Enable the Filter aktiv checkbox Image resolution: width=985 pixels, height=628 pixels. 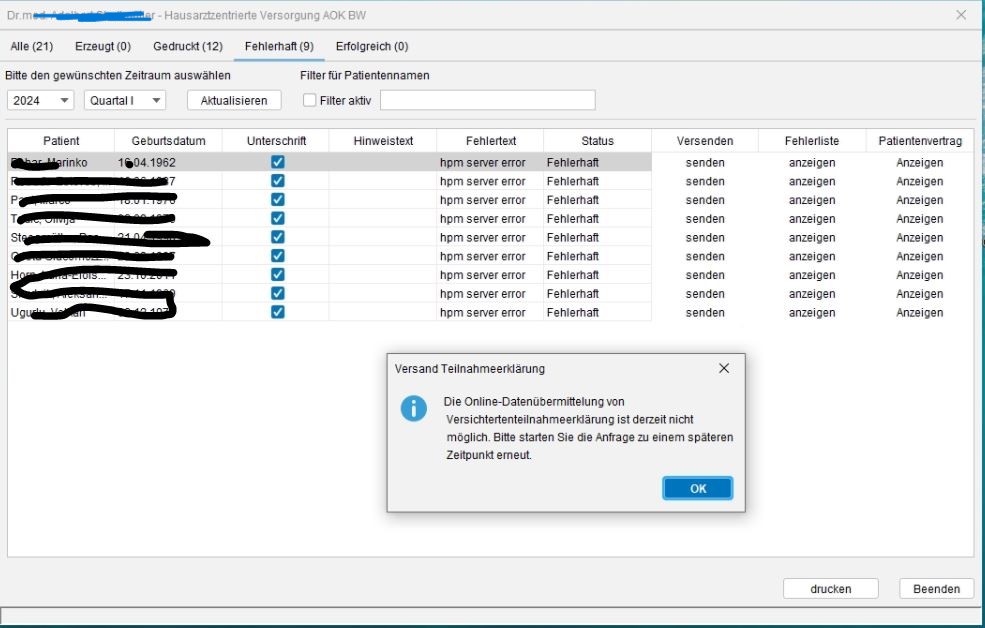coord(310,100)
